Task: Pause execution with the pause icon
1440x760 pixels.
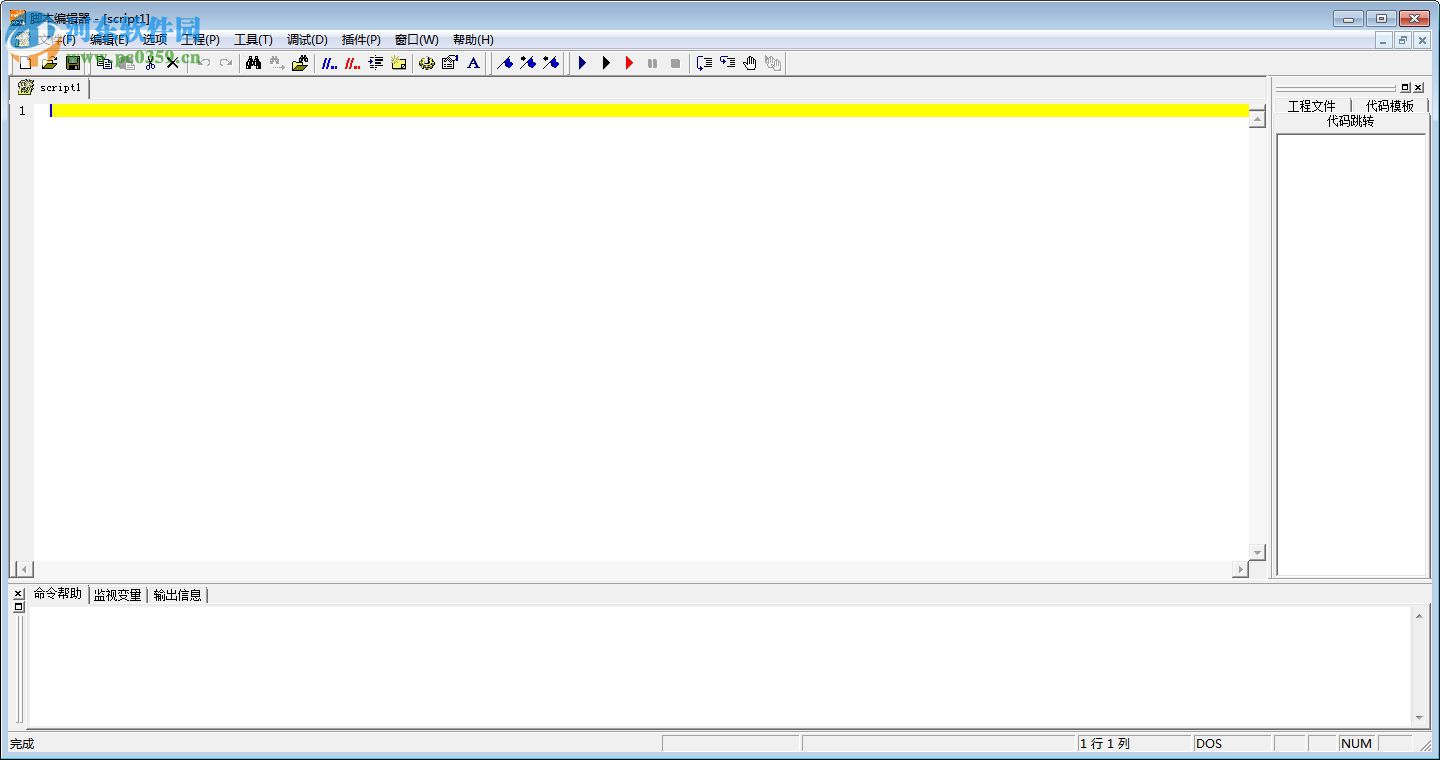Action: click(652, 63)
